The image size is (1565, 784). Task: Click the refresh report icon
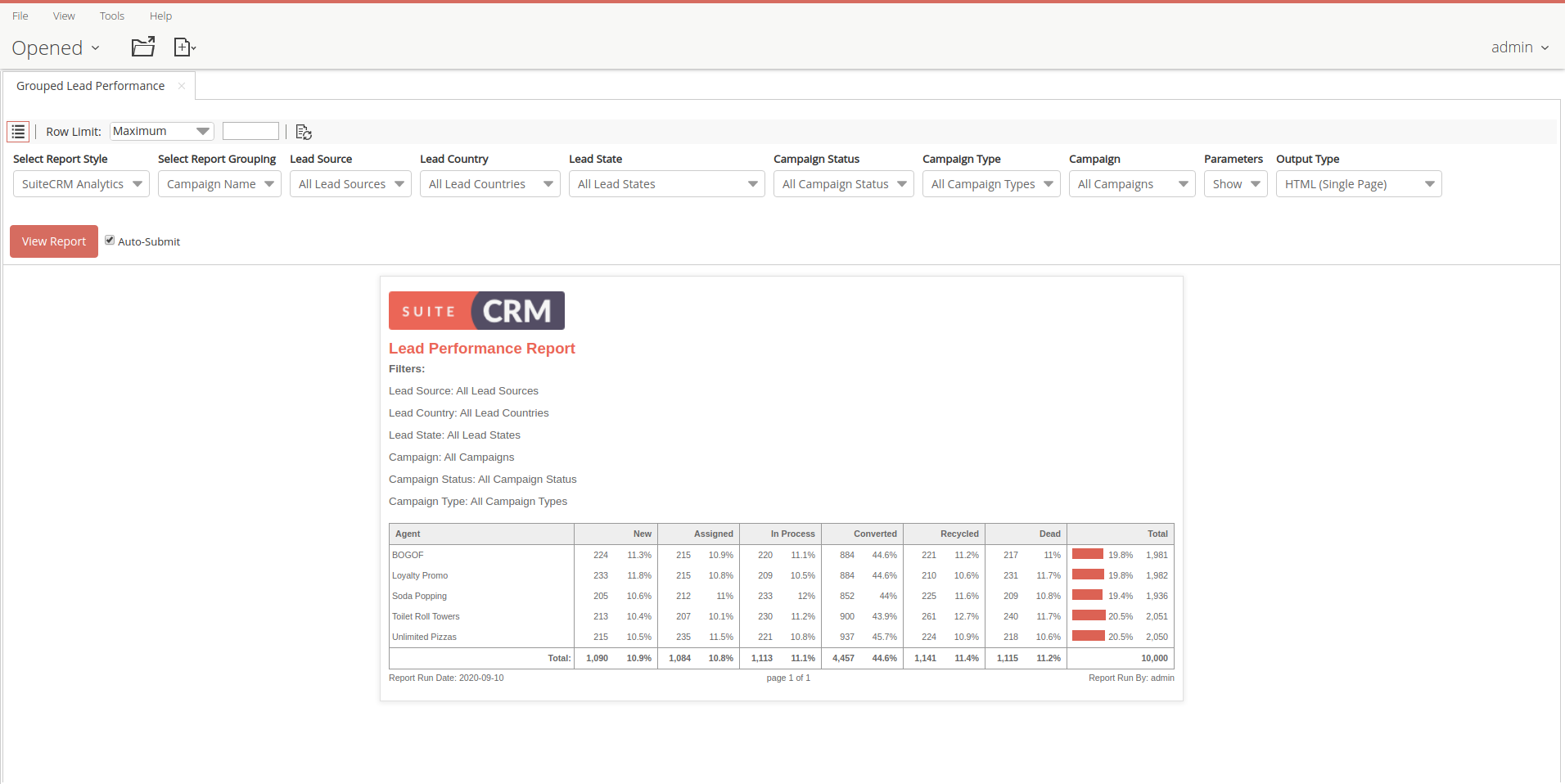(304, 132)
